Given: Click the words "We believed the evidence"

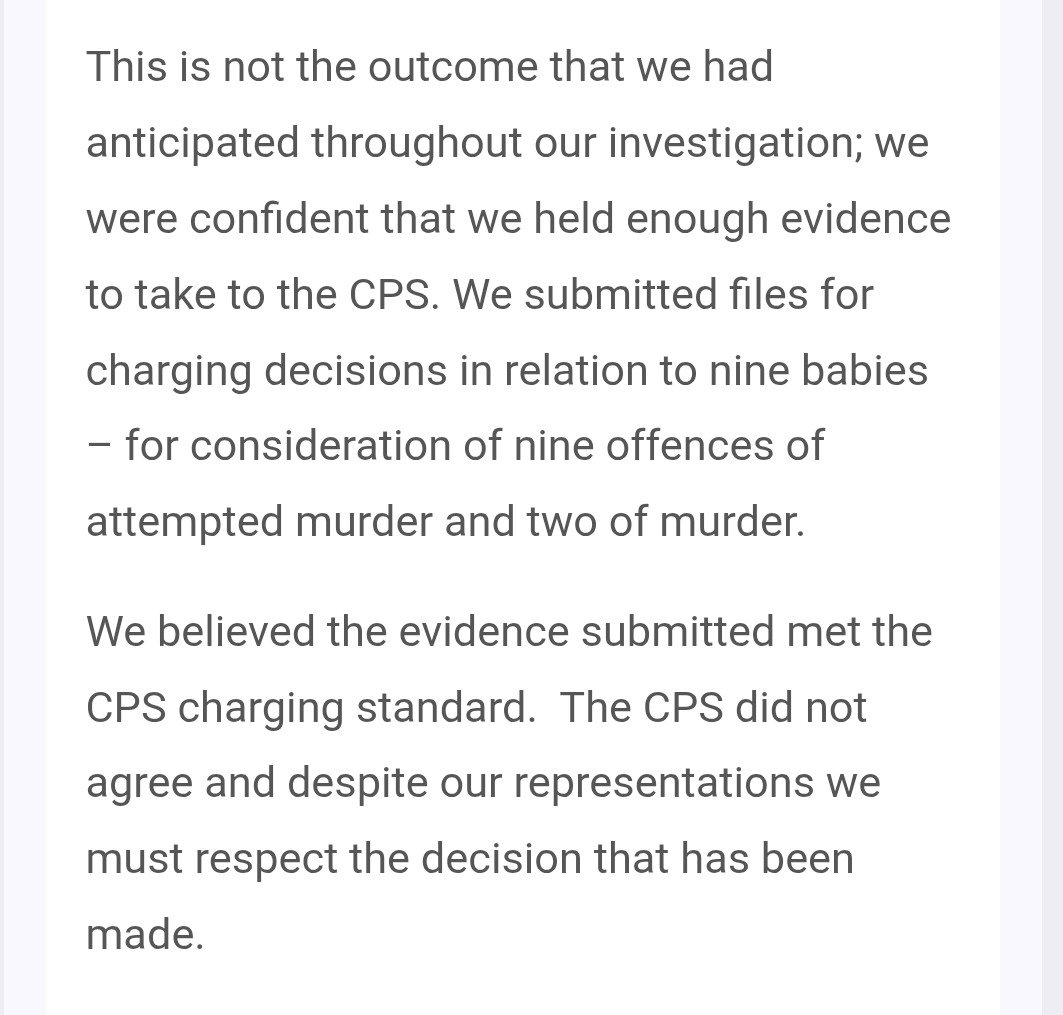Looking at the screenshot, I should [329, 632].
